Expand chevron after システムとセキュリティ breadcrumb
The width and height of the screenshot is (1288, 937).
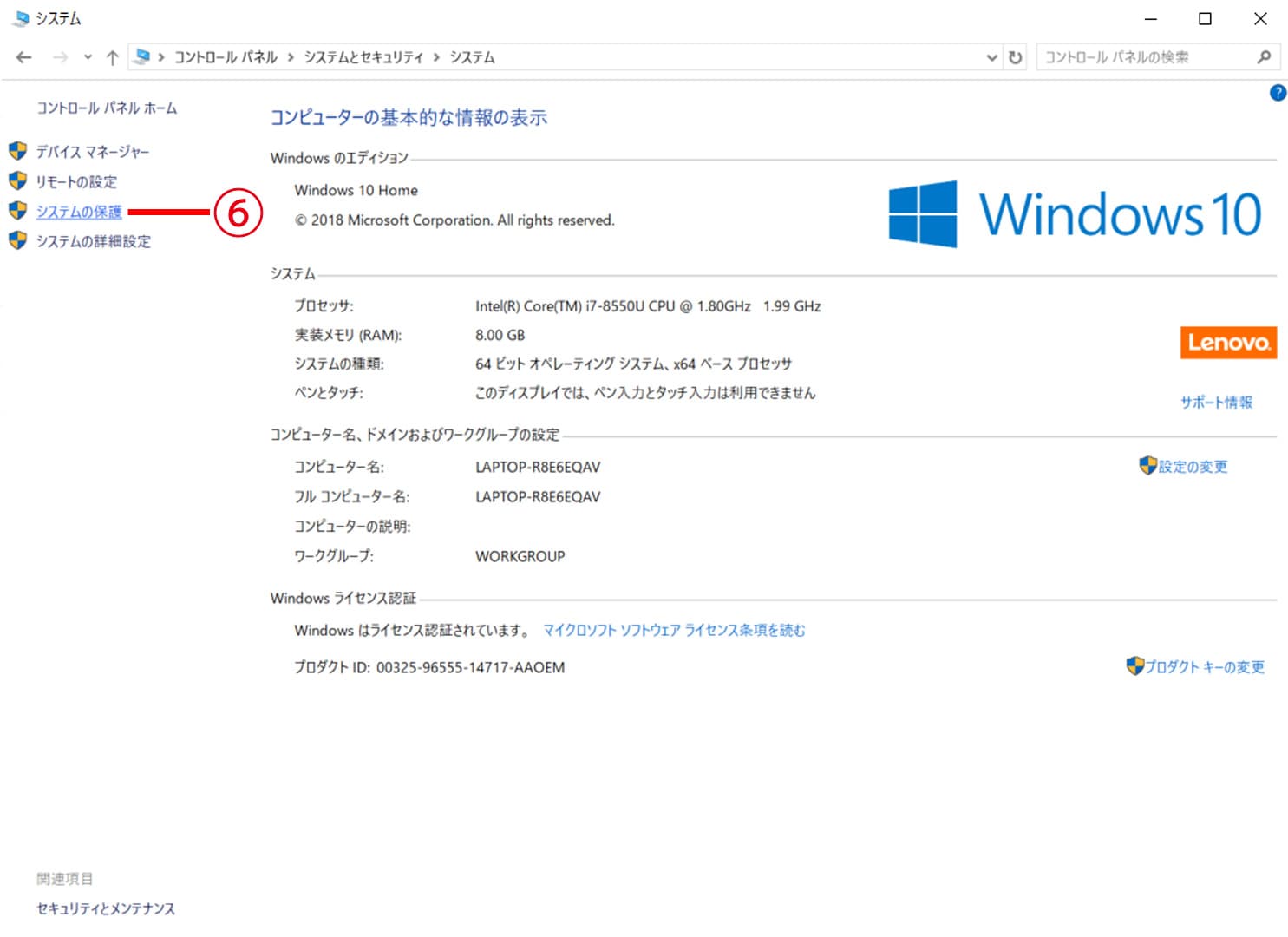[436, 57]
